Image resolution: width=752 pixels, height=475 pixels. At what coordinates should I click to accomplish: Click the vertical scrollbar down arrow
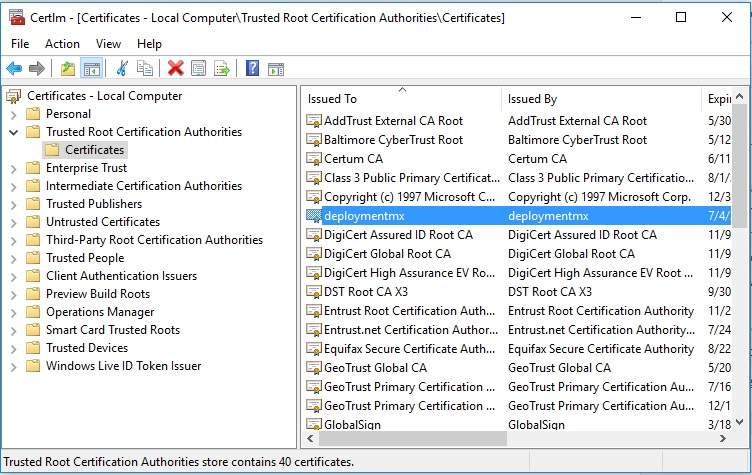point(740,424)
